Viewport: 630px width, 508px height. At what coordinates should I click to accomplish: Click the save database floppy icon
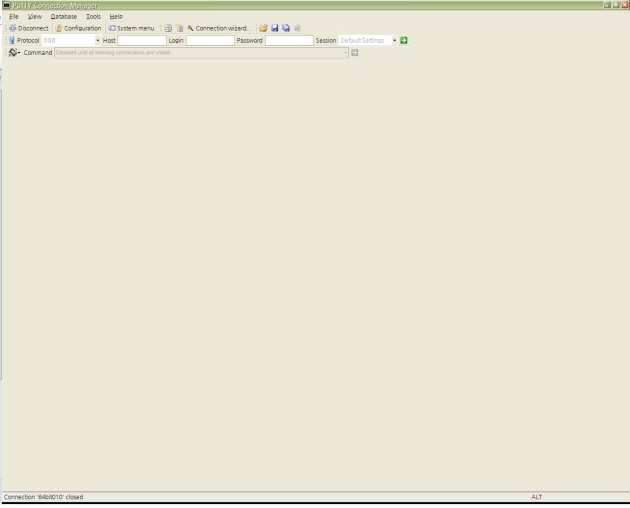tap(274, 28)
